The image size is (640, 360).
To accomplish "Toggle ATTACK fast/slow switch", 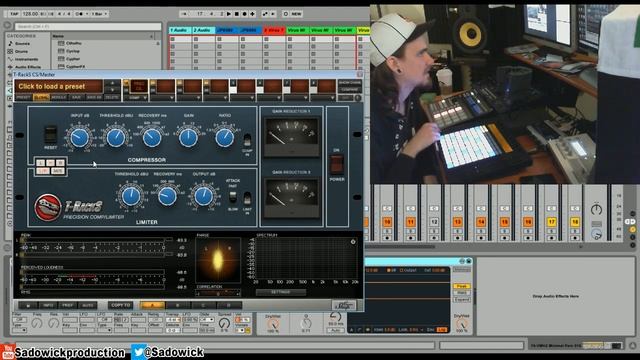I will tap(233, 197).
